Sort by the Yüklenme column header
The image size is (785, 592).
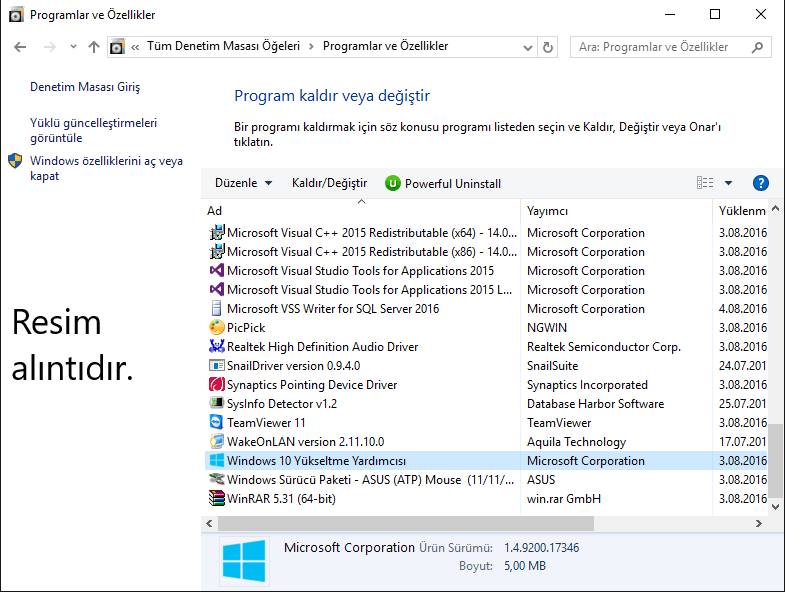pos(741,211)
